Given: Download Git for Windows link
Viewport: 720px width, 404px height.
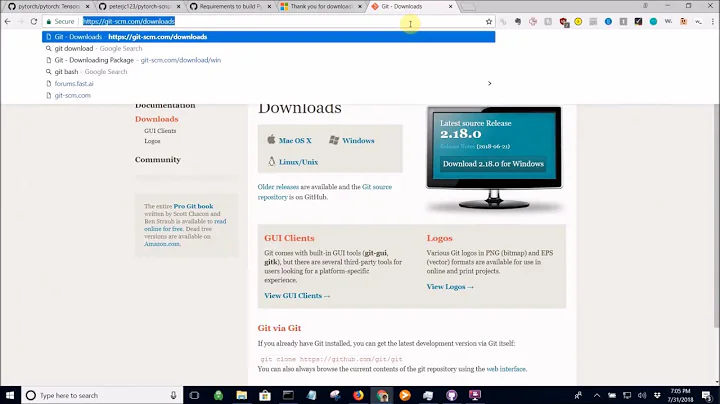Looking at the screenshot, I should 358,140.
